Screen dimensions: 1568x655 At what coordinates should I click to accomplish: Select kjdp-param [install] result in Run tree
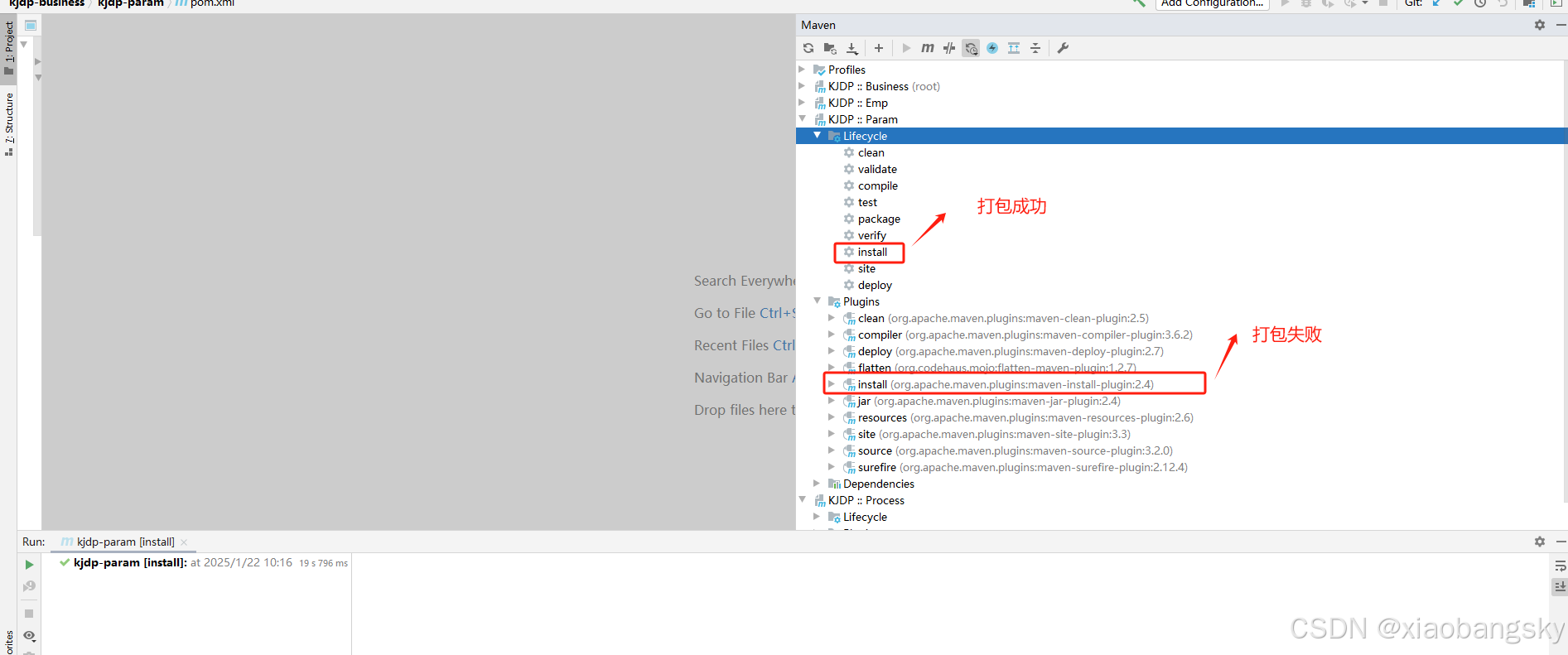[203, 562]
